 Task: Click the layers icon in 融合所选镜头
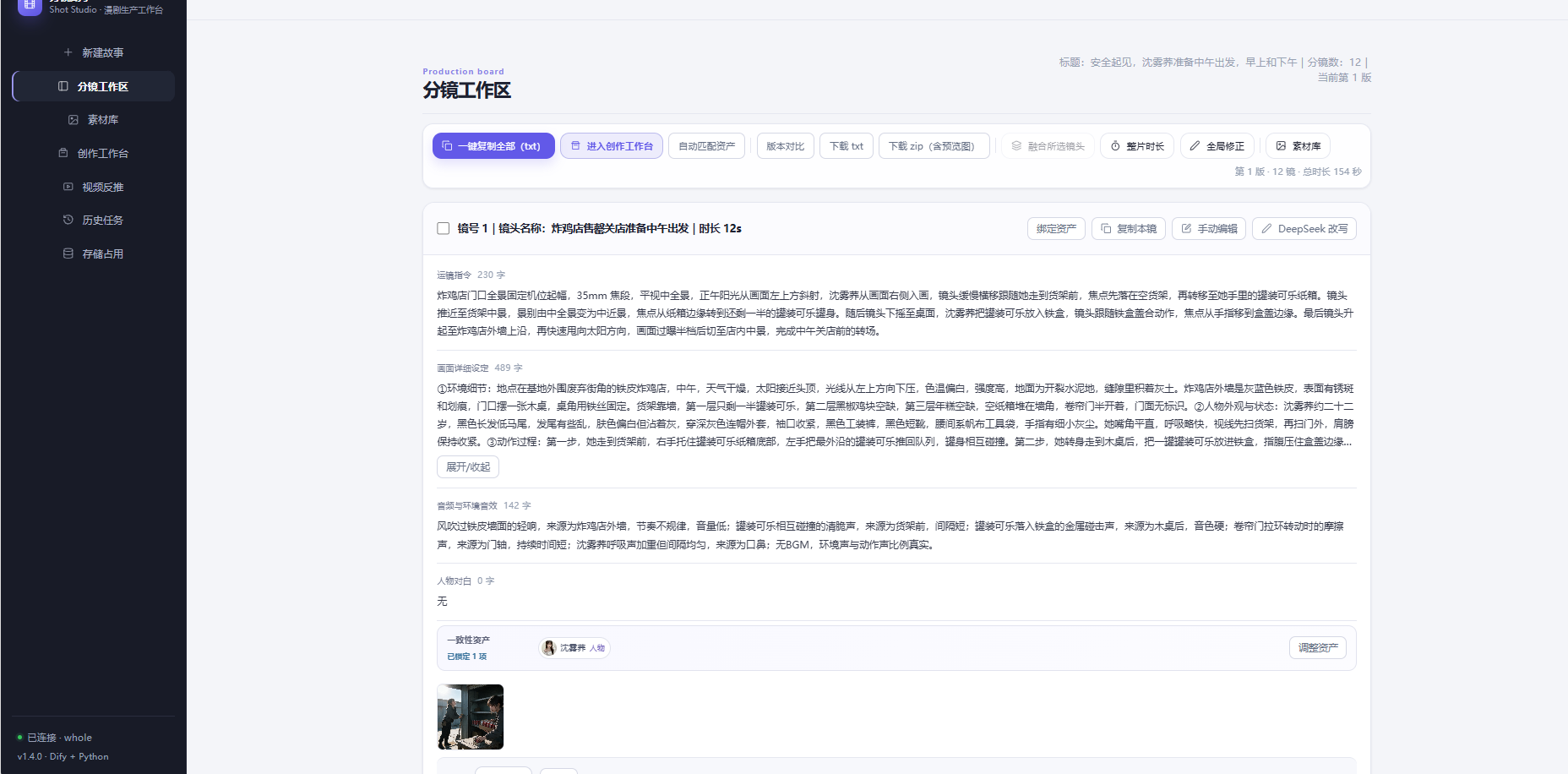pos(1017,146)
